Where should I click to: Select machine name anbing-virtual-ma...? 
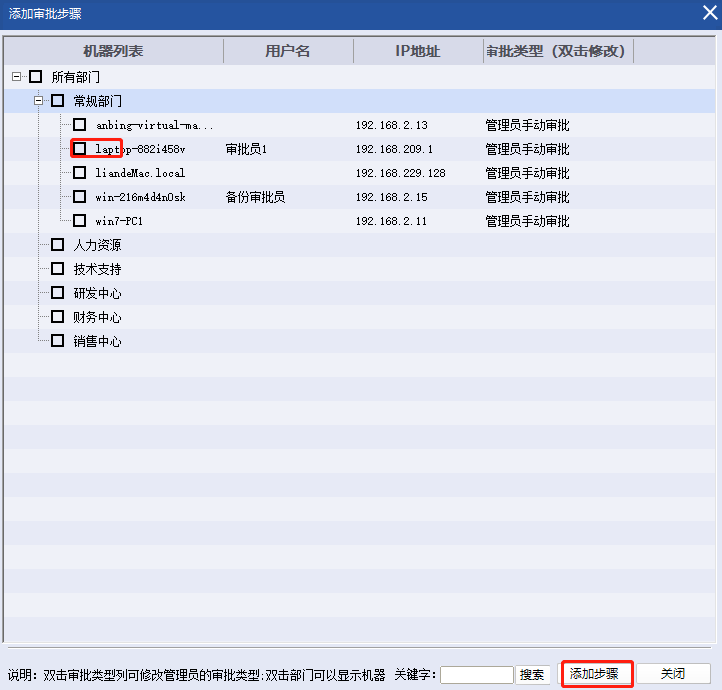154,125
